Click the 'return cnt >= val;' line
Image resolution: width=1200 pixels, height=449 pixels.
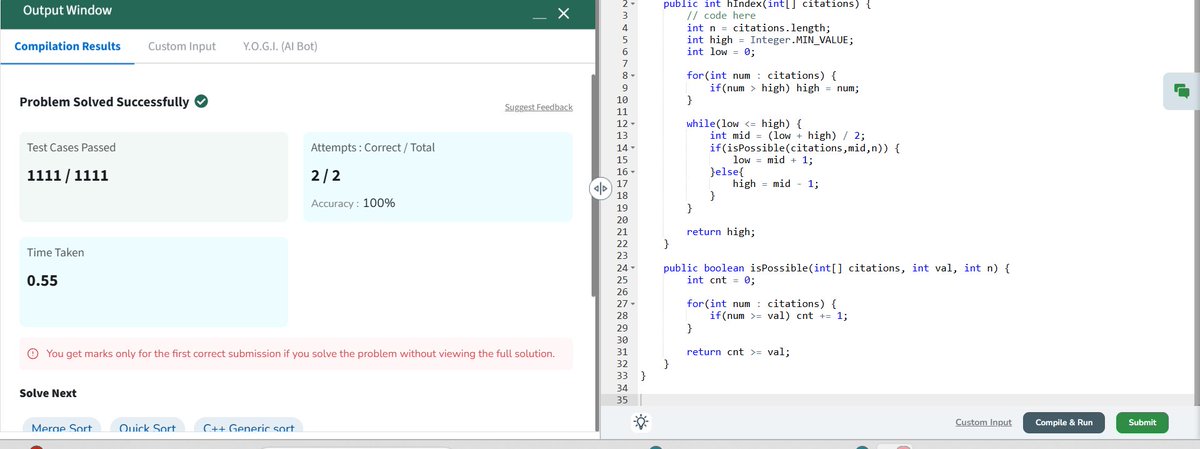tap(738, 352)
